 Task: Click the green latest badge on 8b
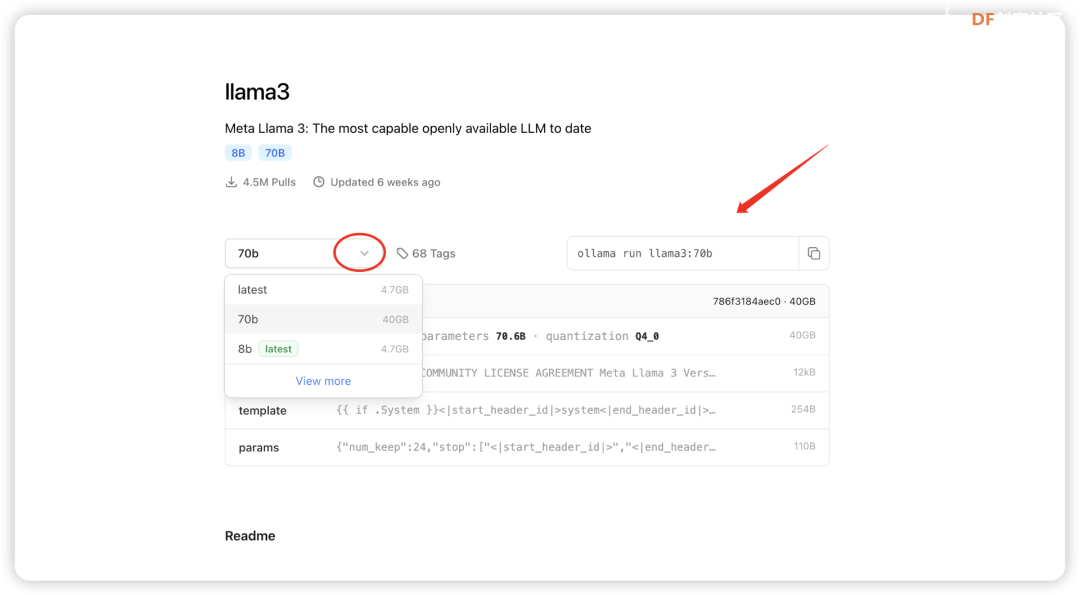[x=278, y=349]
